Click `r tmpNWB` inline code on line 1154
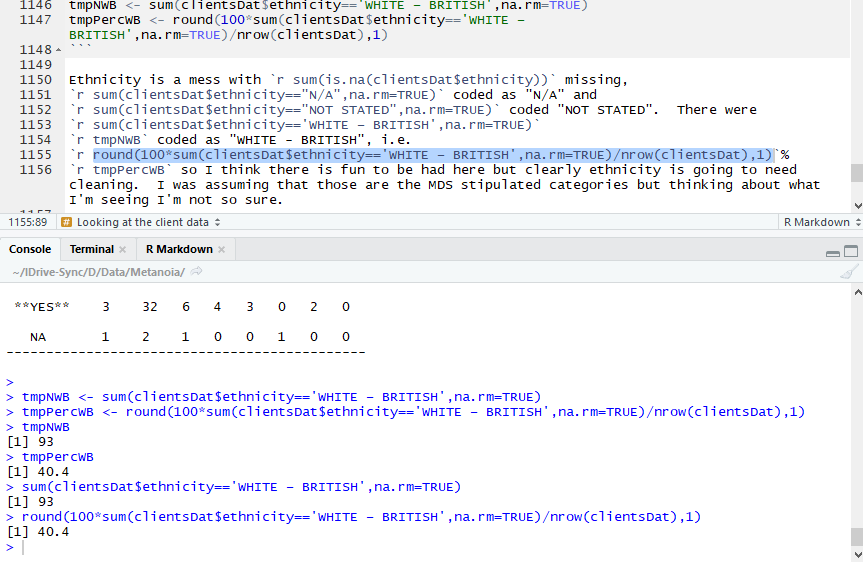This screenshot has width=863, height=562. (x=109, y=140)
